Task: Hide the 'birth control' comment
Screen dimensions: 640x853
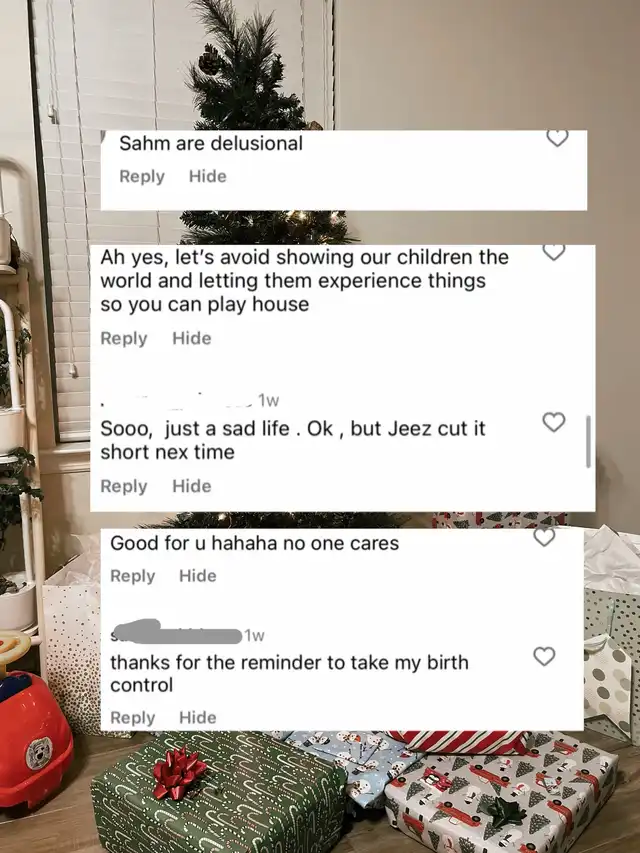Action: 198,718
